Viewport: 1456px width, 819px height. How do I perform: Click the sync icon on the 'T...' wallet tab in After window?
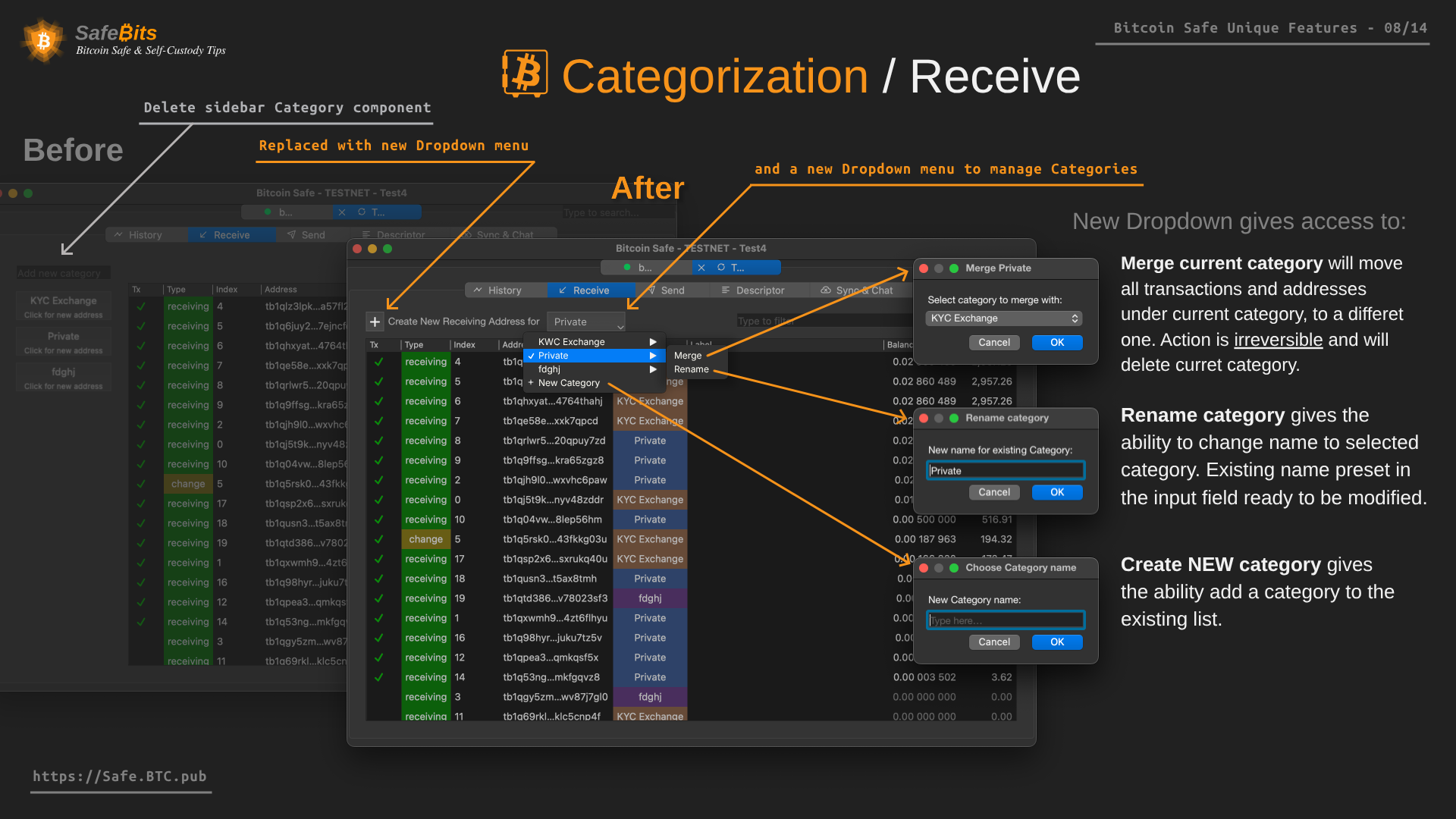click(x=721, y=268)
